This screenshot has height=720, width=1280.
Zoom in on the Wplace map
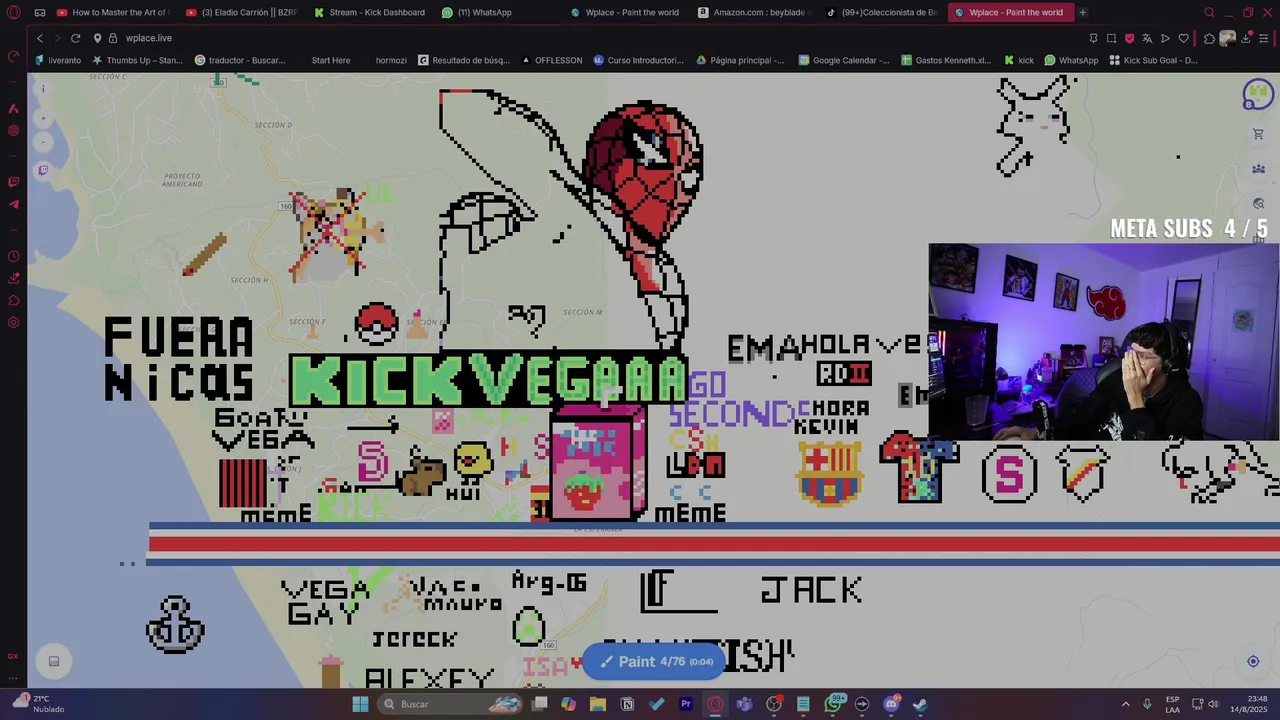43,118
